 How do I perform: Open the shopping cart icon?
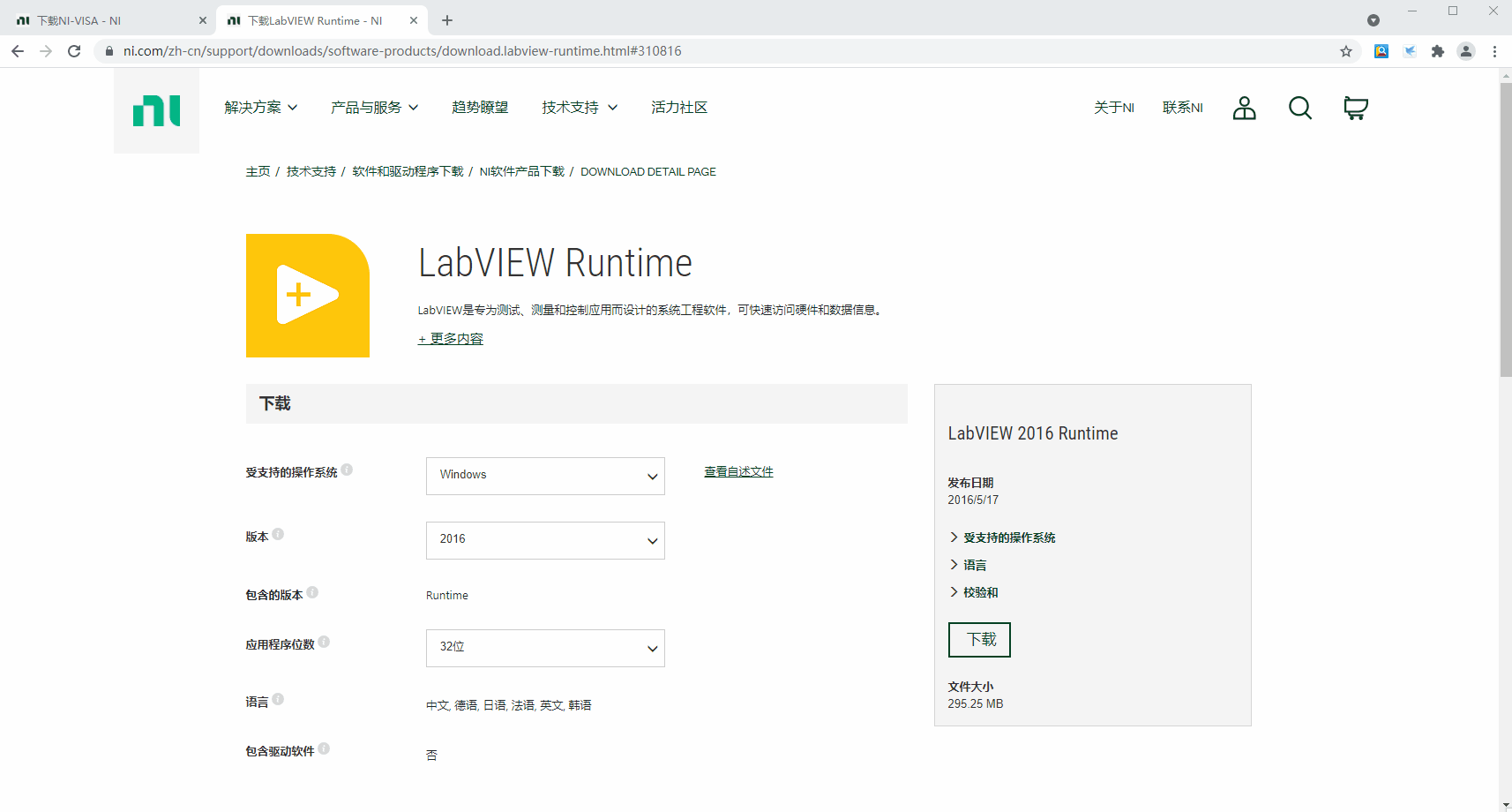[x=1355, y=108]
